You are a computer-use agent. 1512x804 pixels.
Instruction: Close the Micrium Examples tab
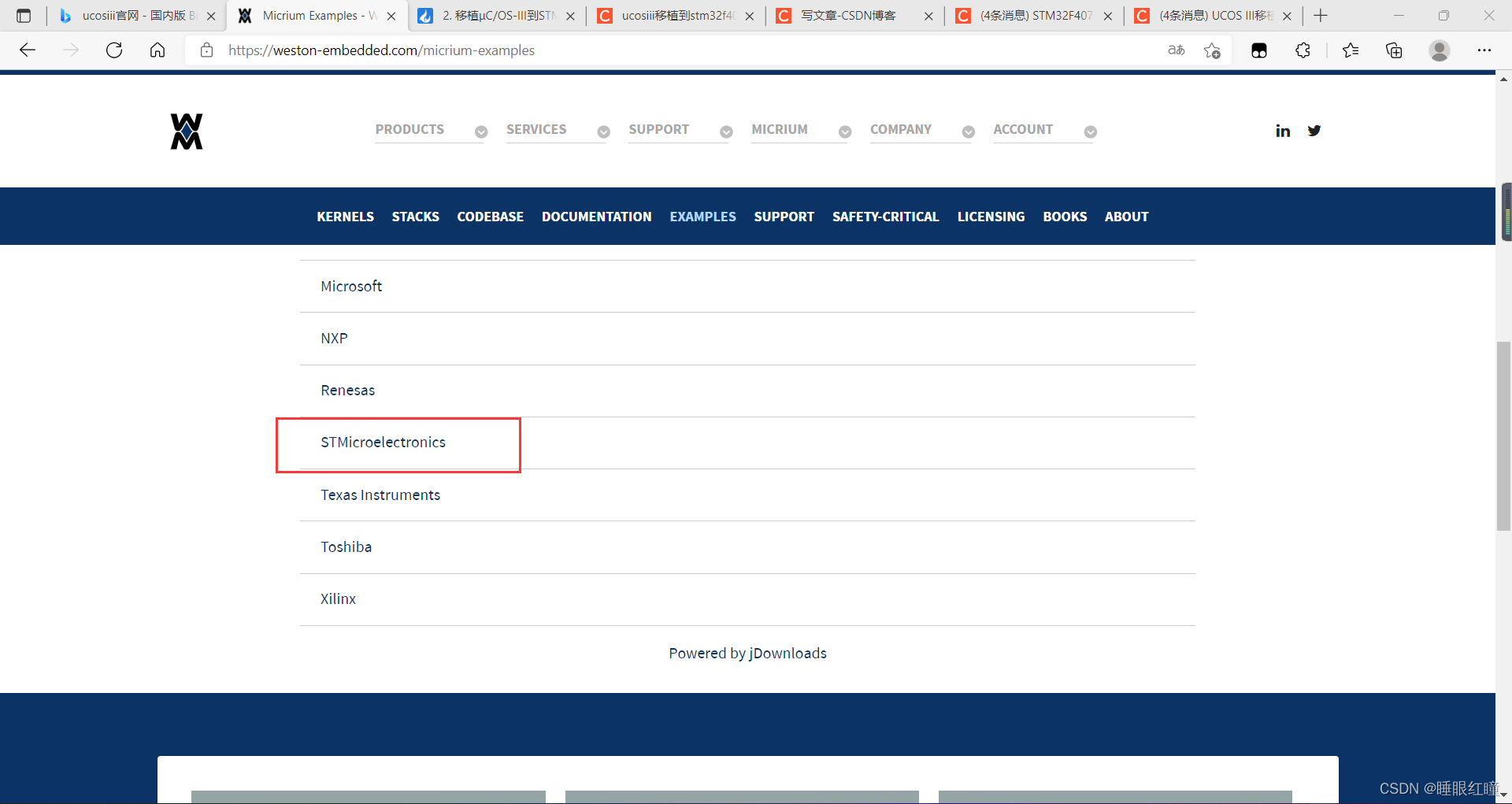391,16
